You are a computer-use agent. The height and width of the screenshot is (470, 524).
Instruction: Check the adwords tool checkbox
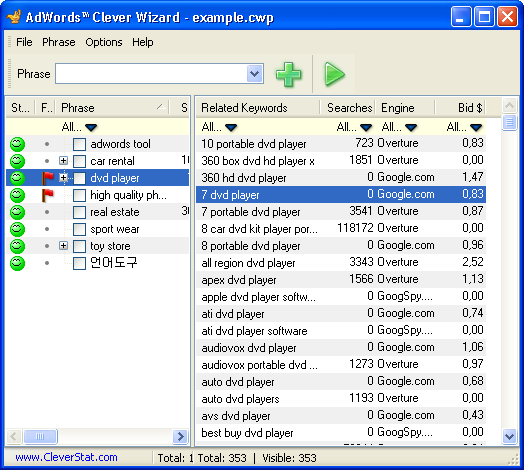coord(79,144)
